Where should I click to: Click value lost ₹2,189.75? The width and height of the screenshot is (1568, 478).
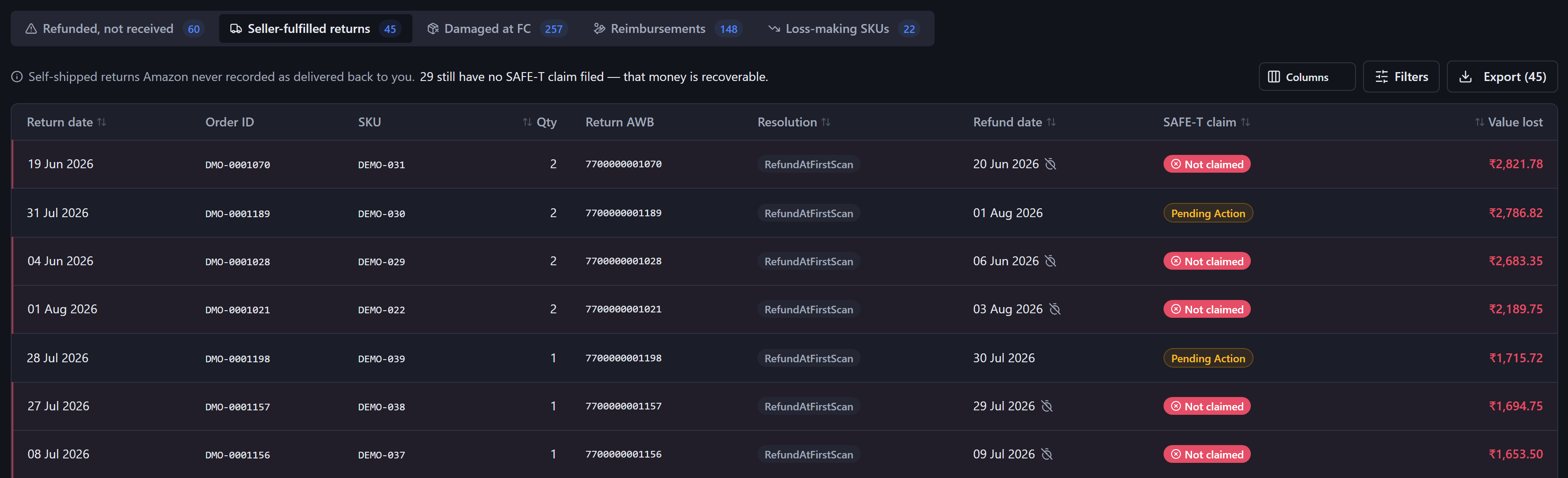1515,309
